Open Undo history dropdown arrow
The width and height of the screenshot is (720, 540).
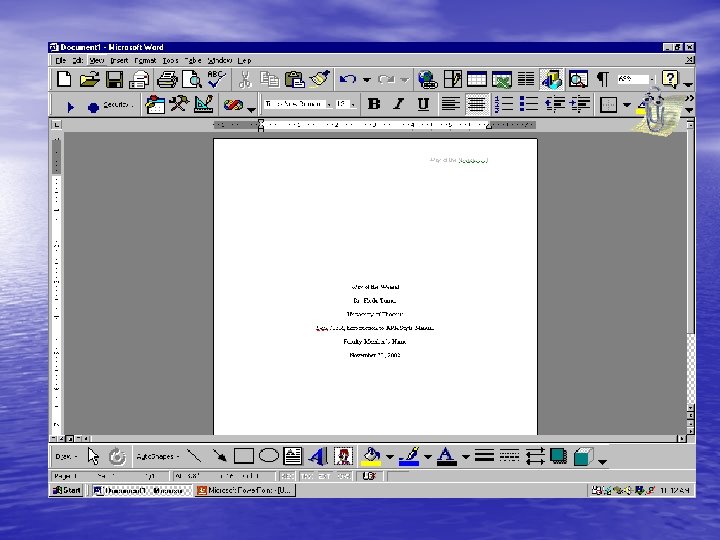(366, 80)
